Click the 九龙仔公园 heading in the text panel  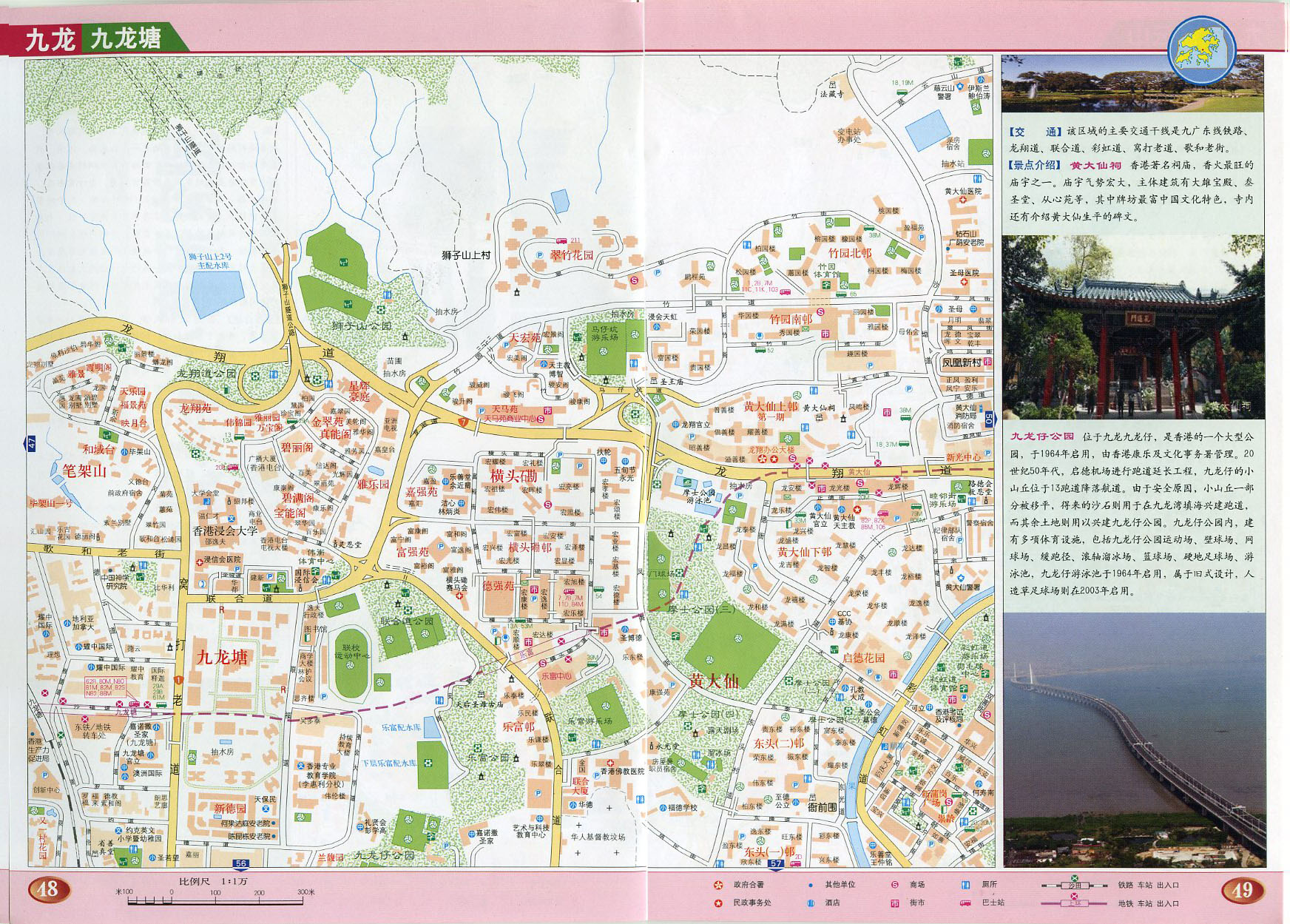[1041, 436]
